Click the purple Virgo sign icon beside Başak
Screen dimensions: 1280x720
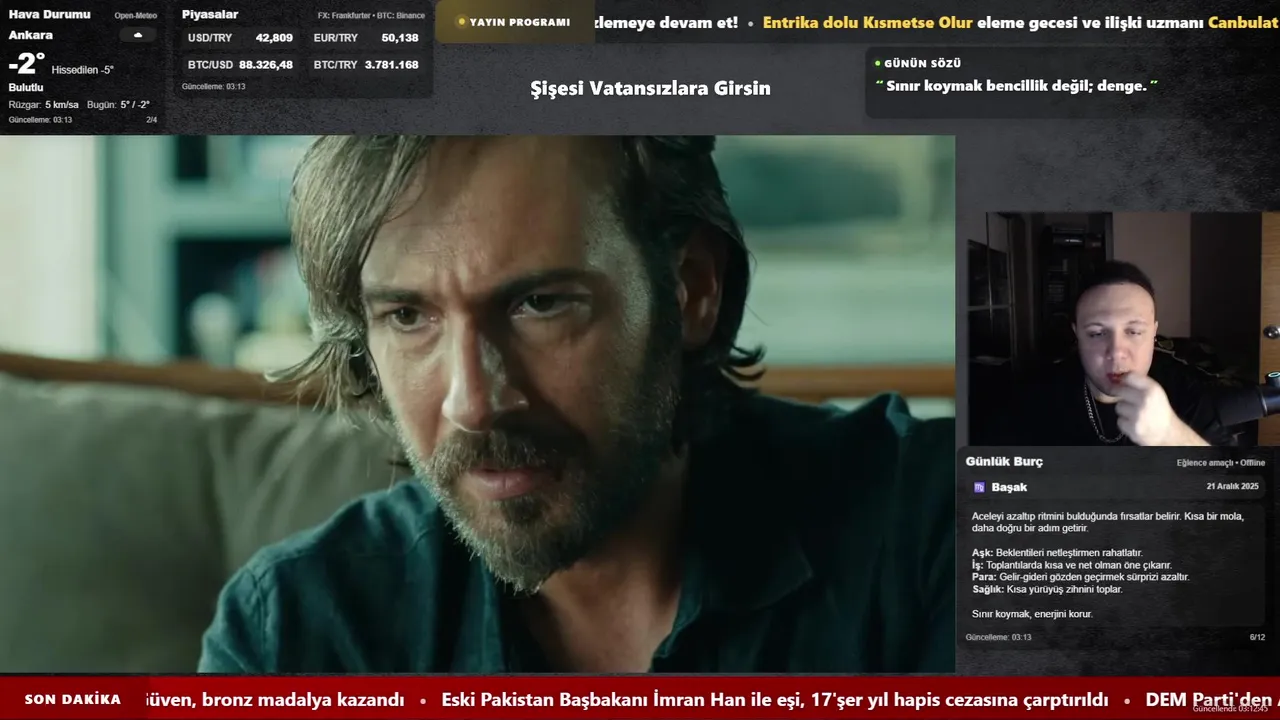pos(979,487)
